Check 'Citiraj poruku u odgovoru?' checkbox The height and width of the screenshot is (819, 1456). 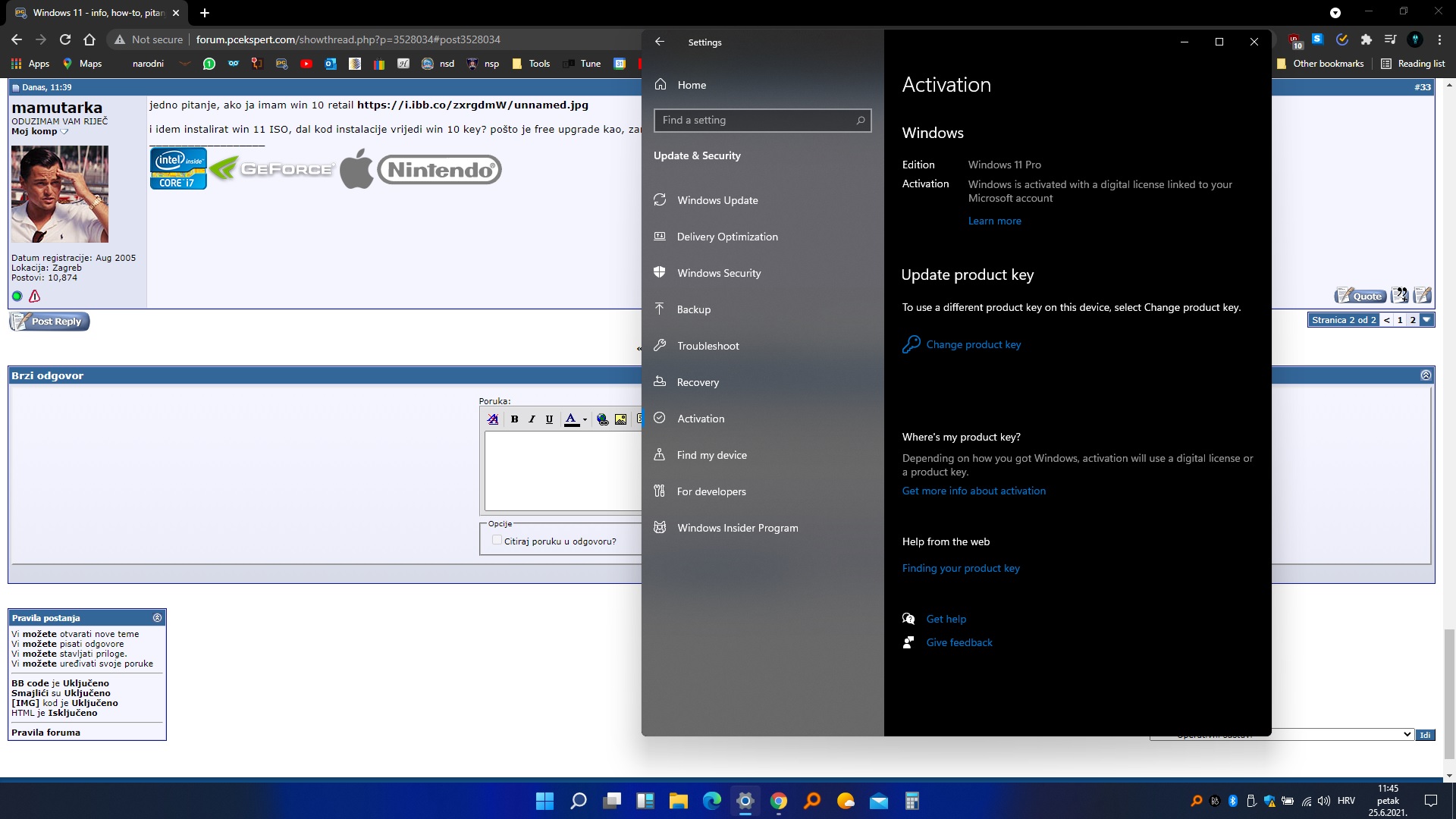click(x=497, y=540)
